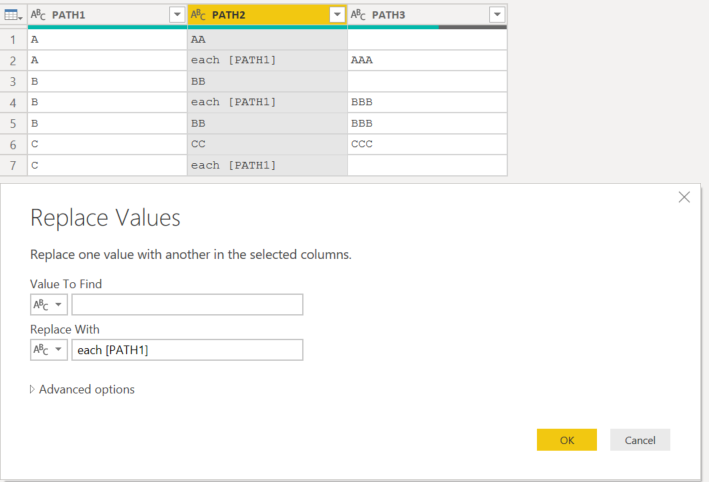Click the AAA cell in PATH3
The width and height of the screenshot is (709, 482).
click(427, 61)
